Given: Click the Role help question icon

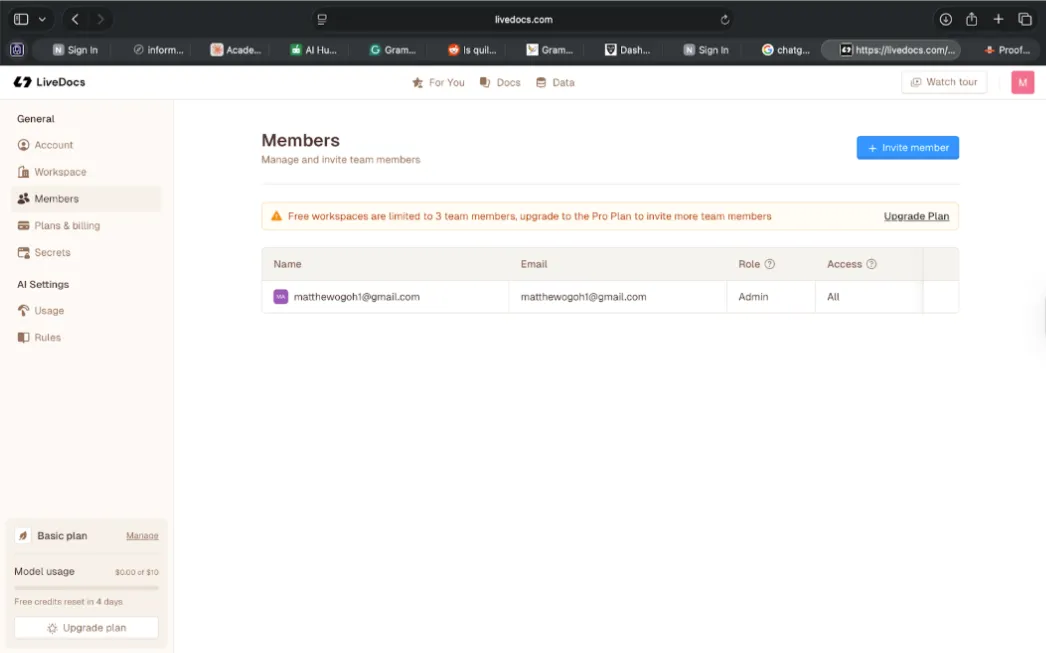Looking at the screenshot, I should 770,264.
